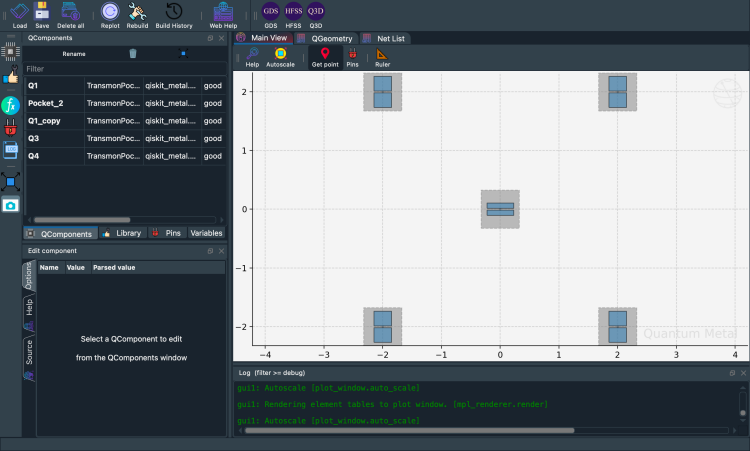The height and width of the screenshot is (451, 750).
Task: Click the center qubit in the plot
Action: pyautogui.click(x=500, y=209)
